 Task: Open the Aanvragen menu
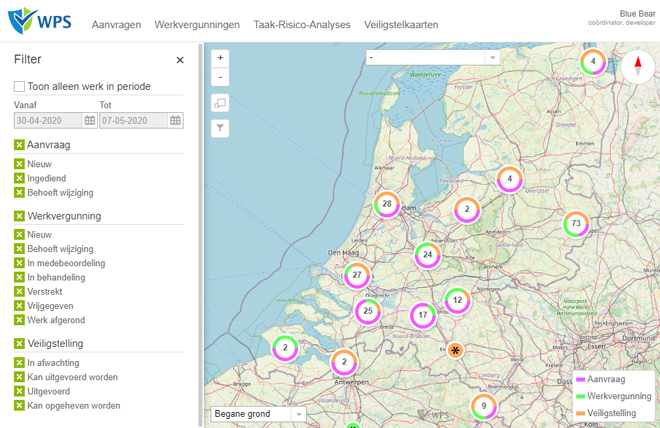[117, 25]
